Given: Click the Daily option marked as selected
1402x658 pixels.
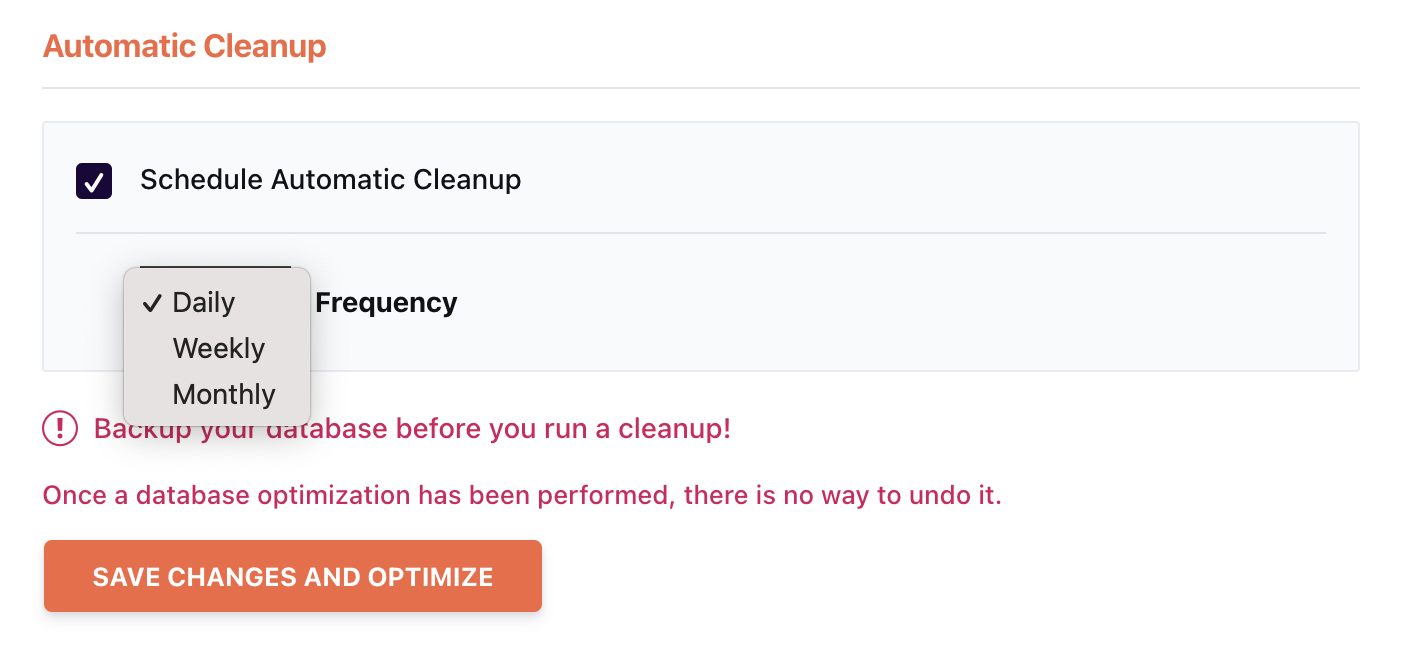Looking at the screenshot, I should (204, 302).
